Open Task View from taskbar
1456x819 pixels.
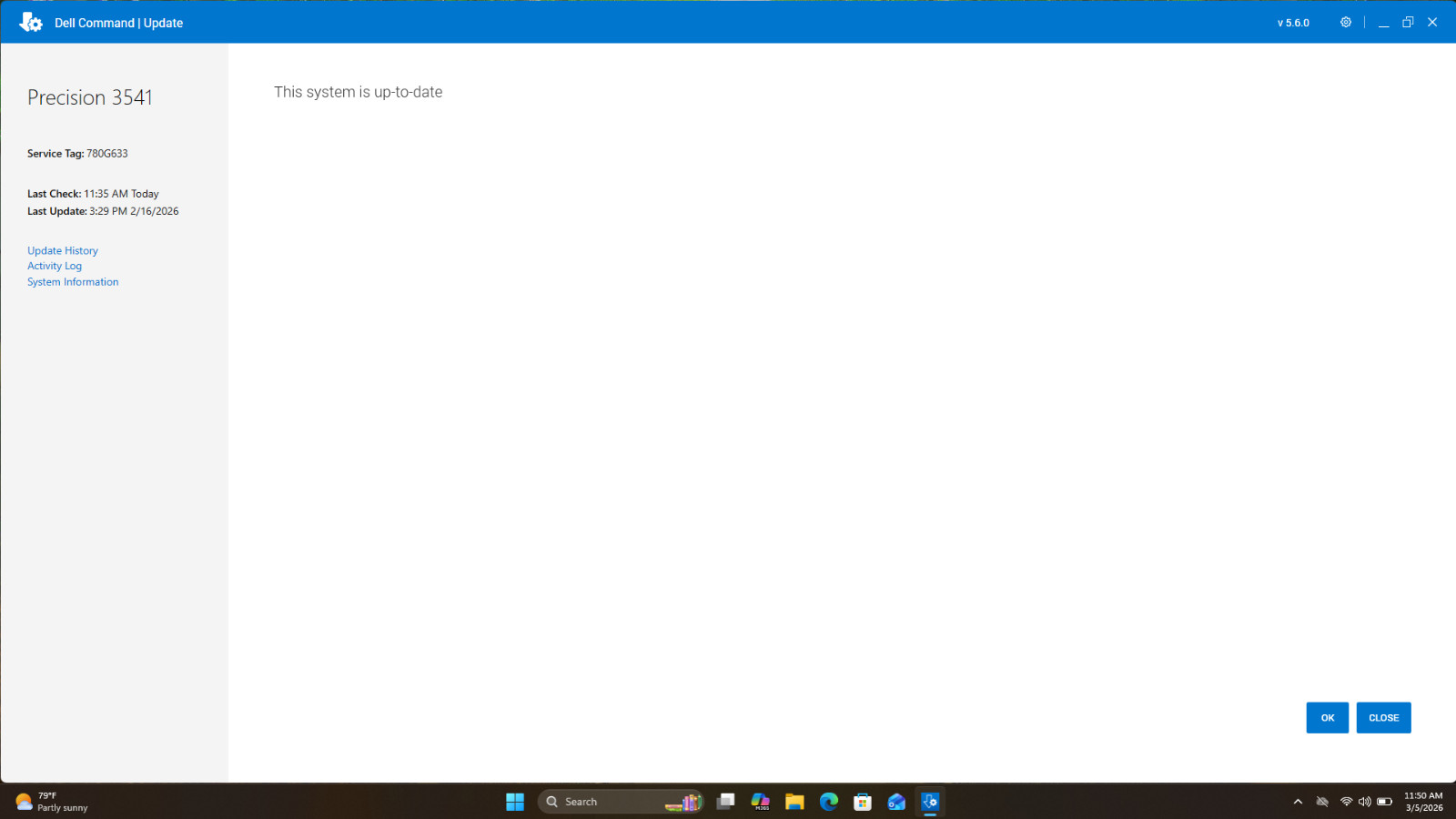(725, 802)
